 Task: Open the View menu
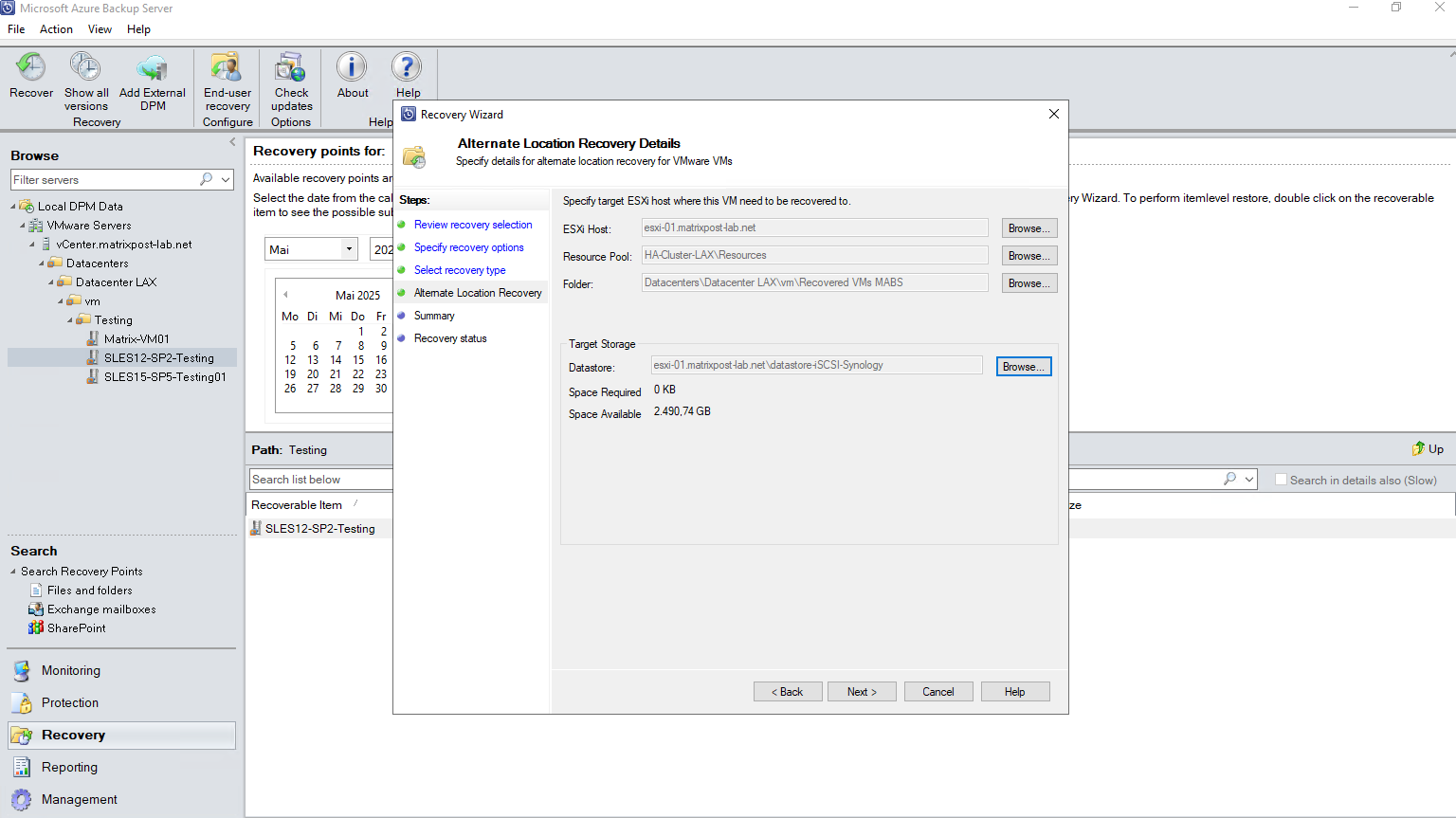point(100,29)
